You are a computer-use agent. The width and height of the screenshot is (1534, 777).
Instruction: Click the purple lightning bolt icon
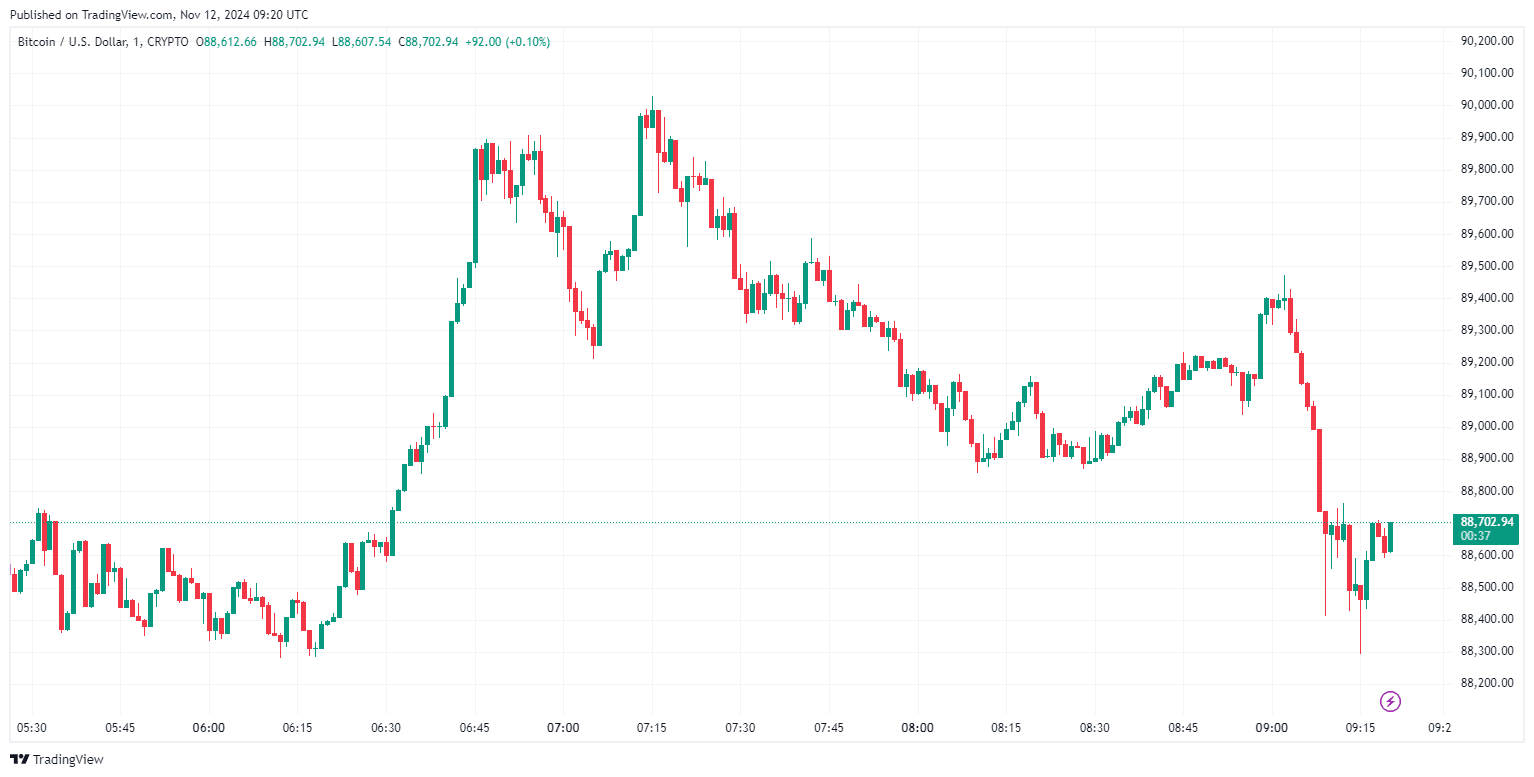click(1390, 701)
